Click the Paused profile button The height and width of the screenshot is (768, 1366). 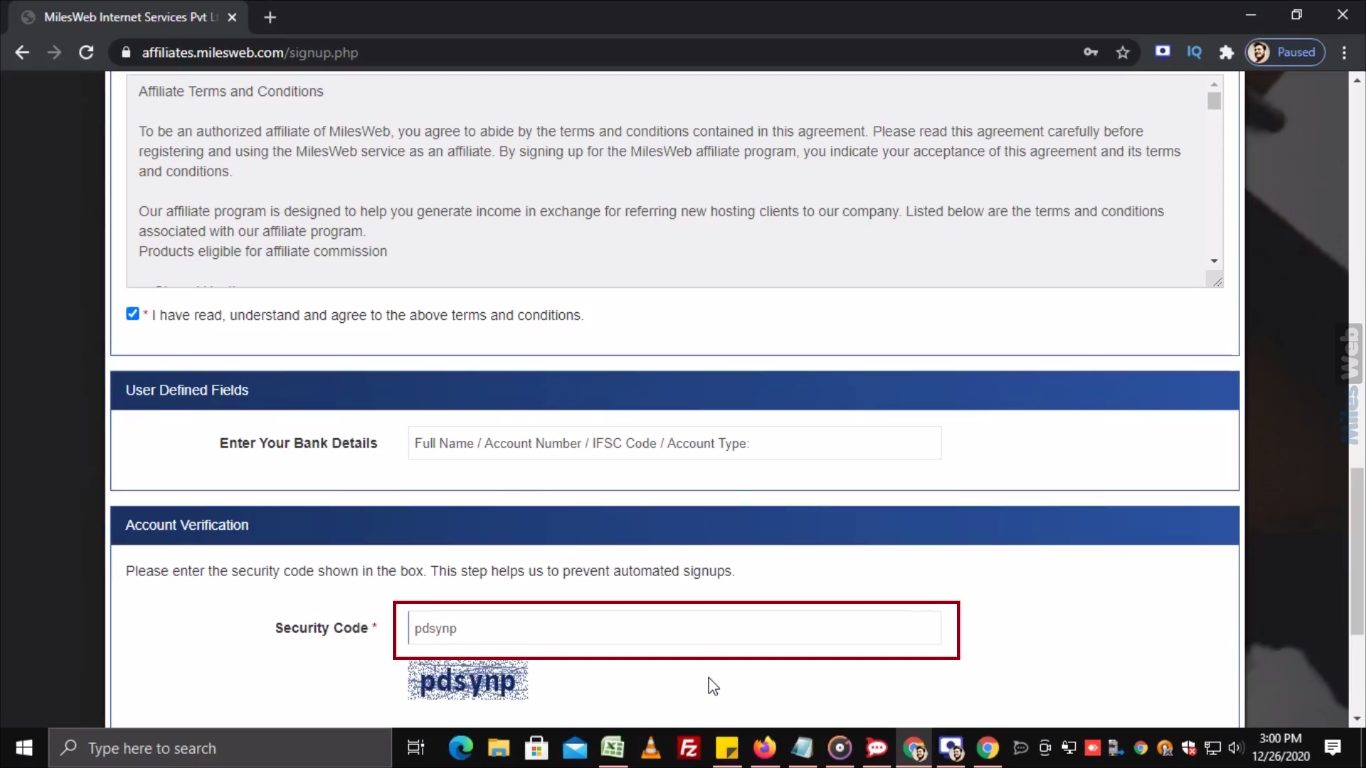[x=1285, y=52]
